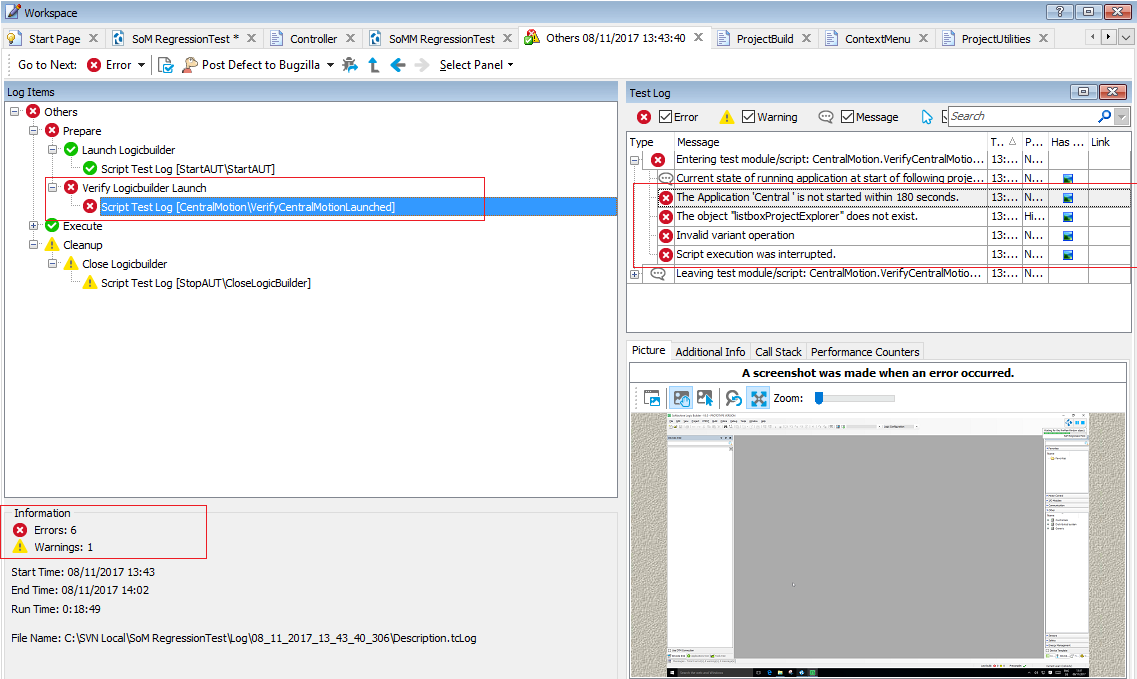
Task: Click the blue left arrow toolbar icon
Action: 397,65
